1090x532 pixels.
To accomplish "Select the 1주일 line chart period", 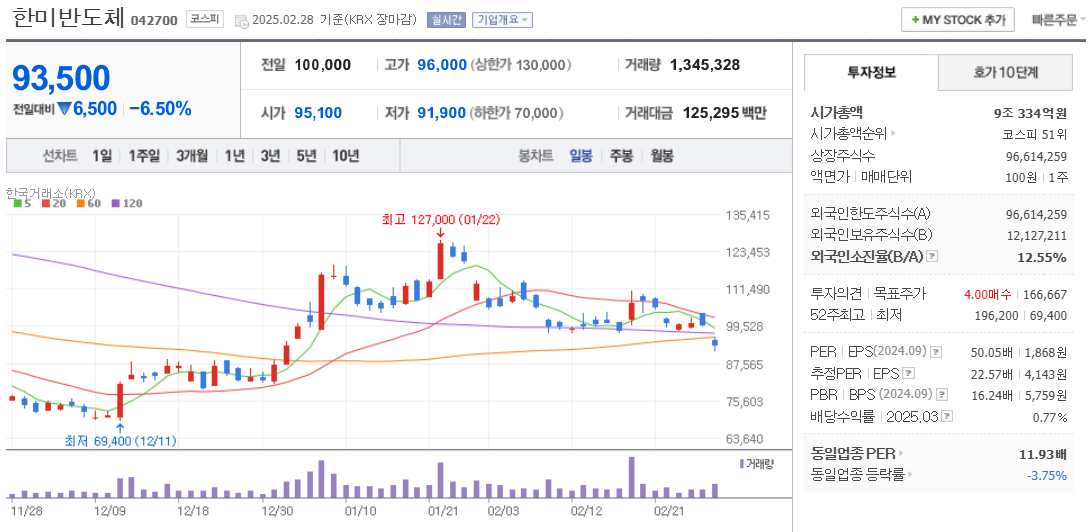I will pyautogui.click(x=144, y=156).
